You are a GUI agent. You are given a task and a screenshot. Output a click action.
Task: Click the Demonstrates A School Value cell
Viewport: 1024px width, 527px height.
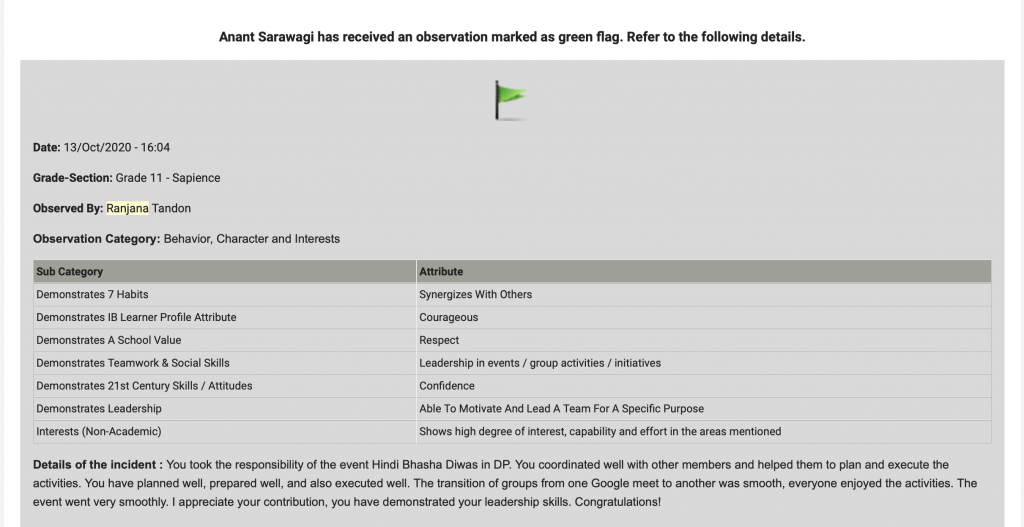point(225,340)
